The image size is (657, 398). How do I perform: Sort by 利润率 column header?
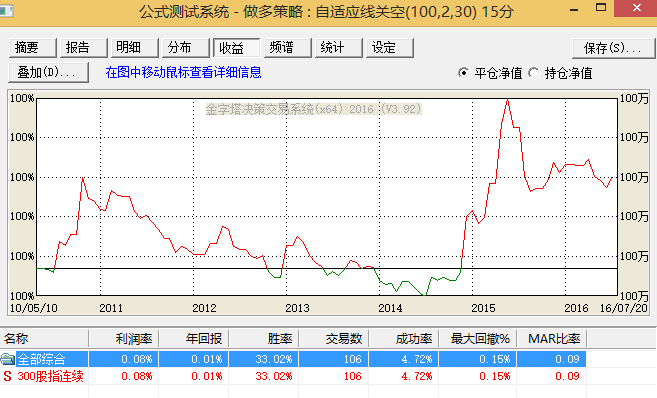pyautogui.click(x=124, y=339)
